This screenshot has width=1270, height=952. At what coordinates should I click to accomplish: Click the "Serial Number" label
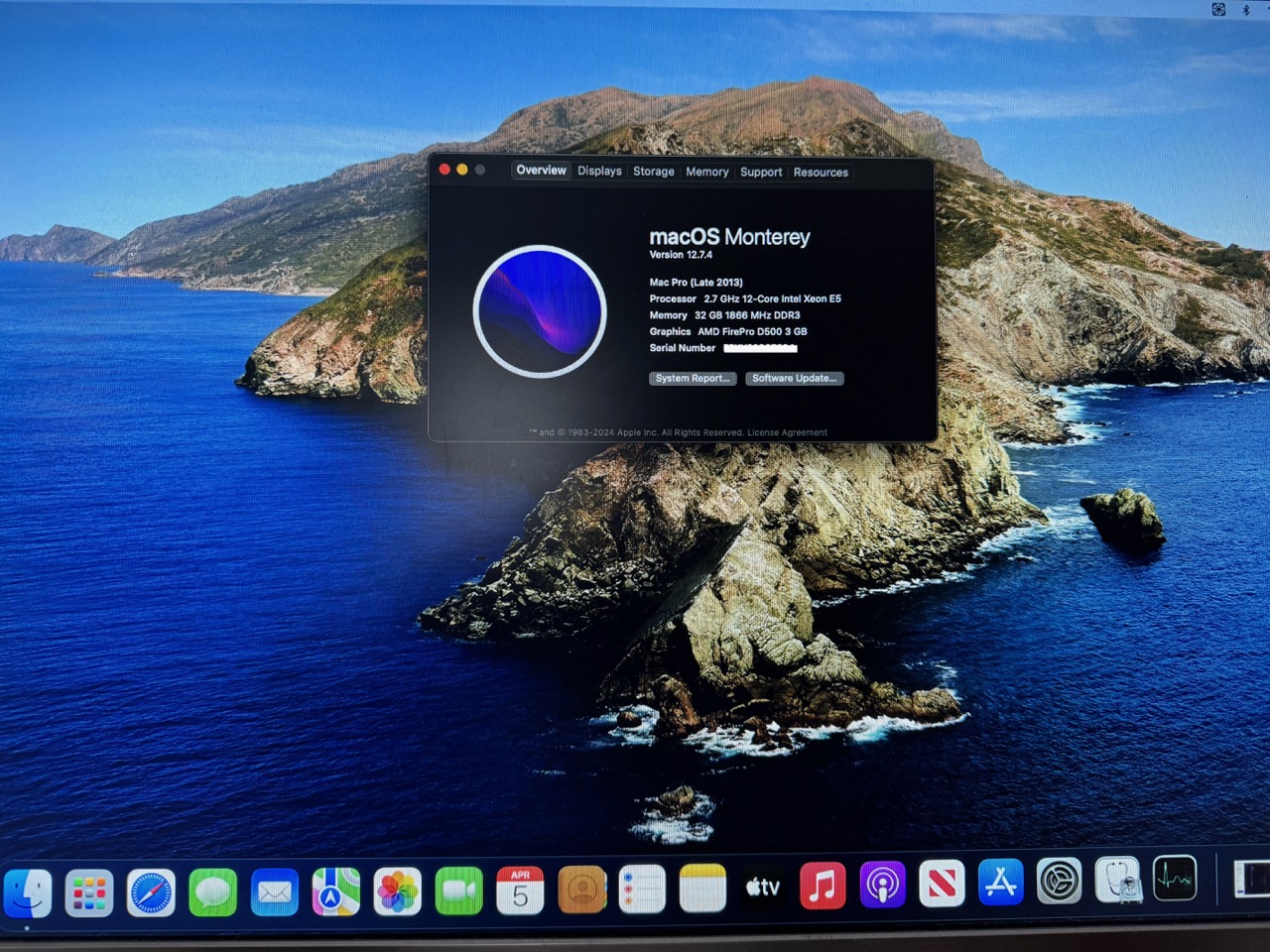(x=683, y=348)
